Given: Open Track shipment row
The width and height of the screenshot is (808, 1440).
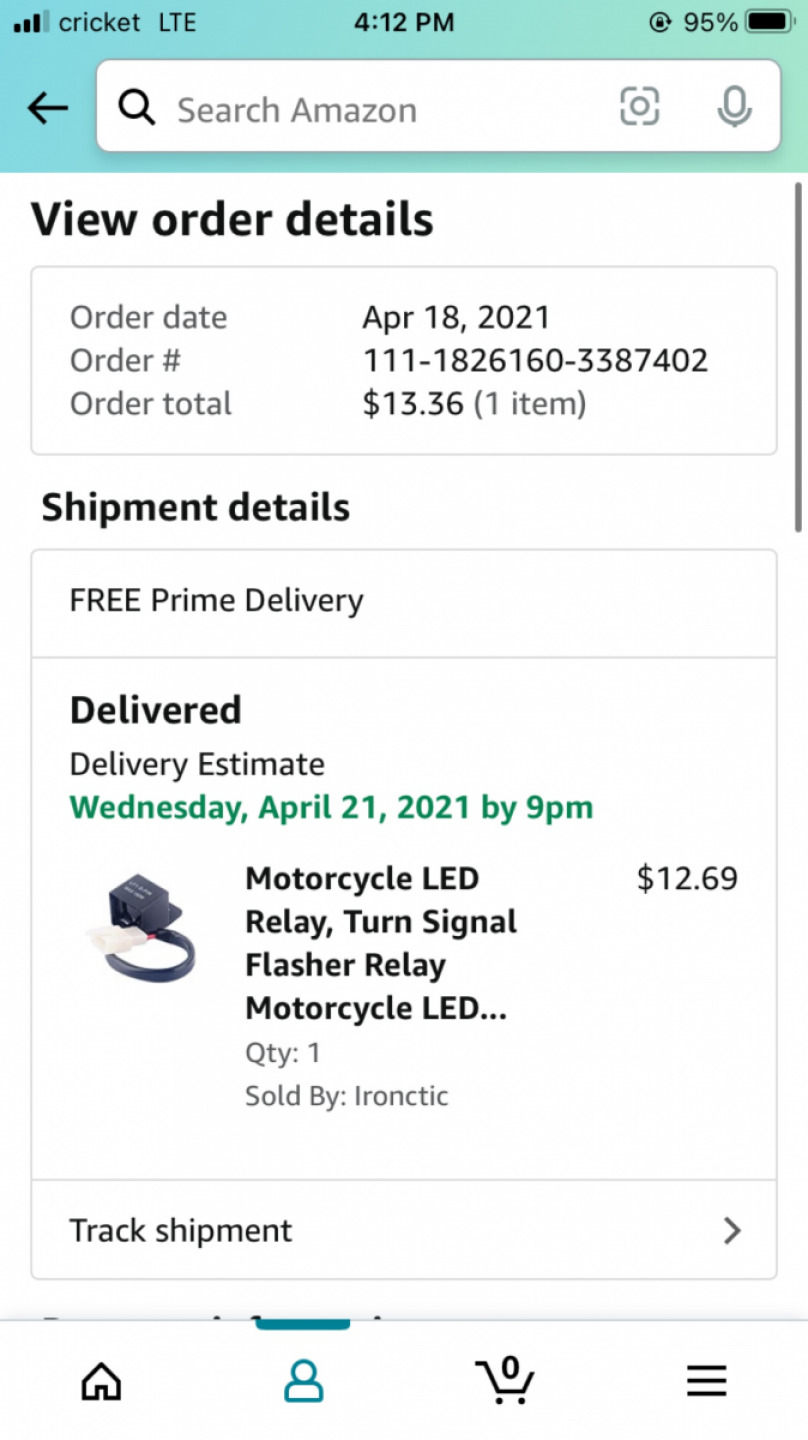Looking at the screenshot, I should [404, 1230].
